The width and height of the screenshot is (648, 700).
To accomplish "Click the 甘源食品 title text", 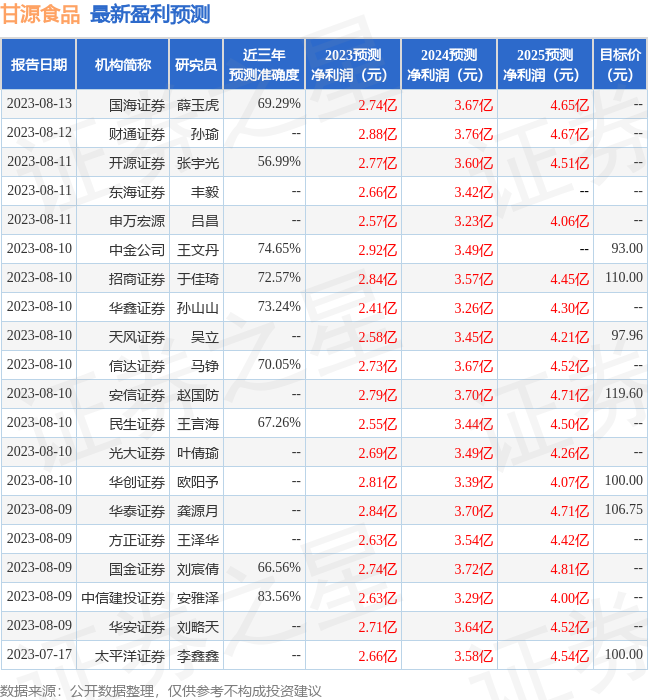I will click(x=40, y=14).
